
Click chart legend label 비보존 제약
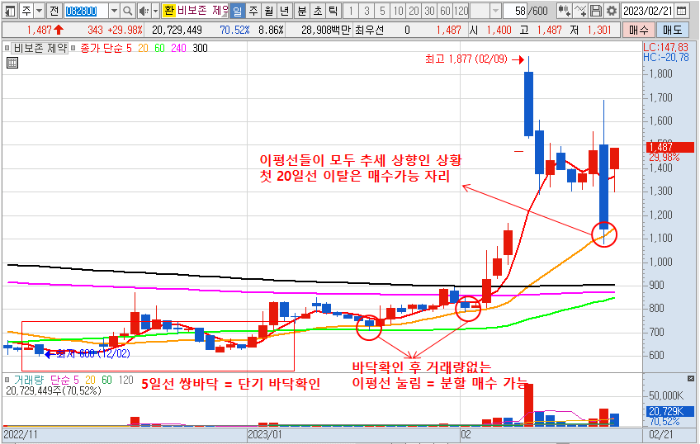40,48
